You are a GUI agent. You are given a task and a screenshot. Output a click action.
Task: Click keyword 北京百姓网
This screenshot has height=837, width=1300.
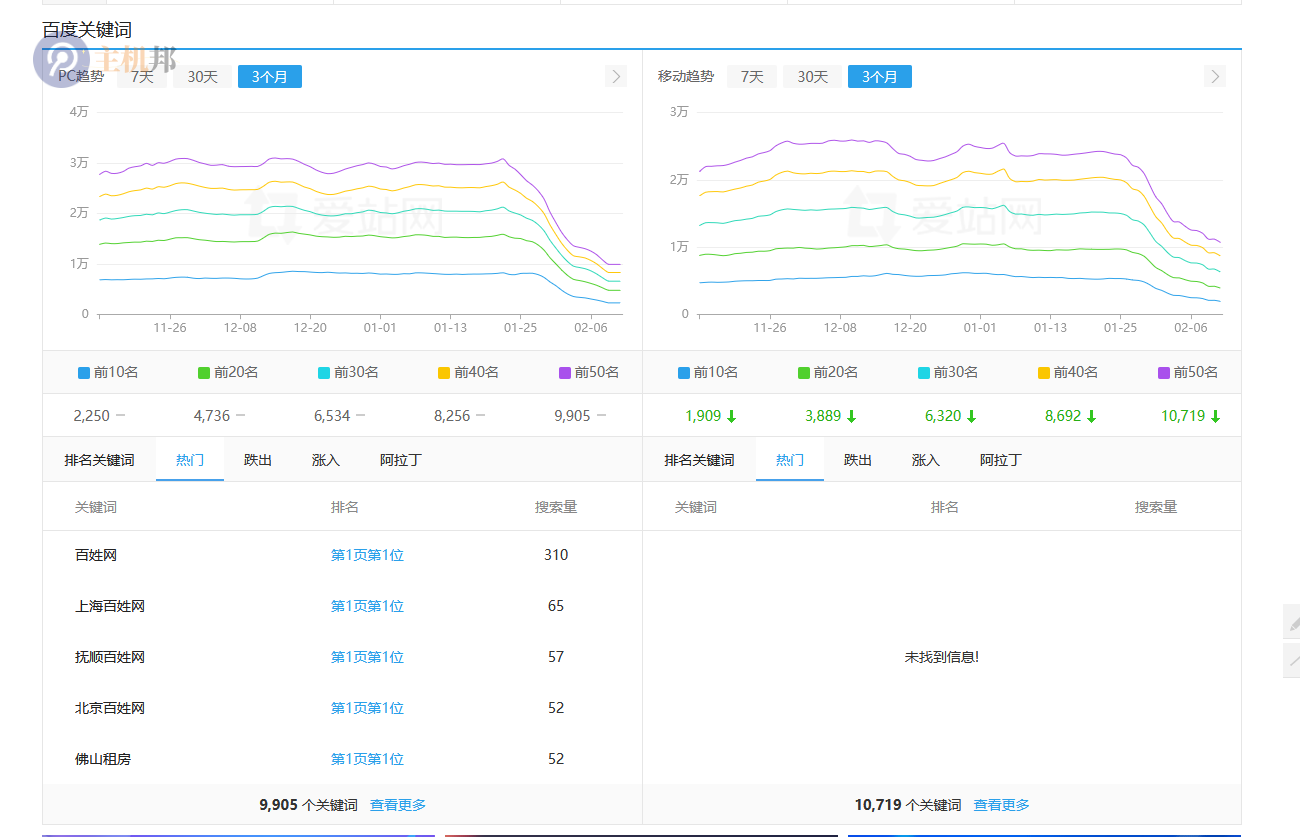pos(110,708)
